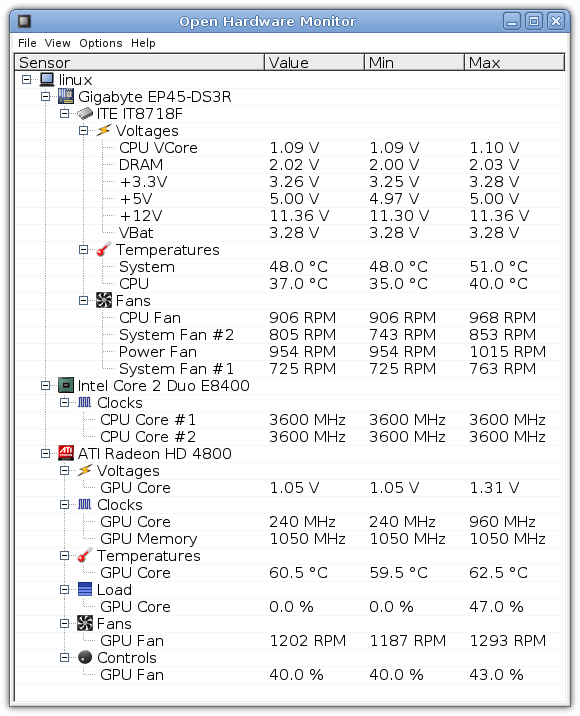Open the Help menu

(x=143, y=43)
